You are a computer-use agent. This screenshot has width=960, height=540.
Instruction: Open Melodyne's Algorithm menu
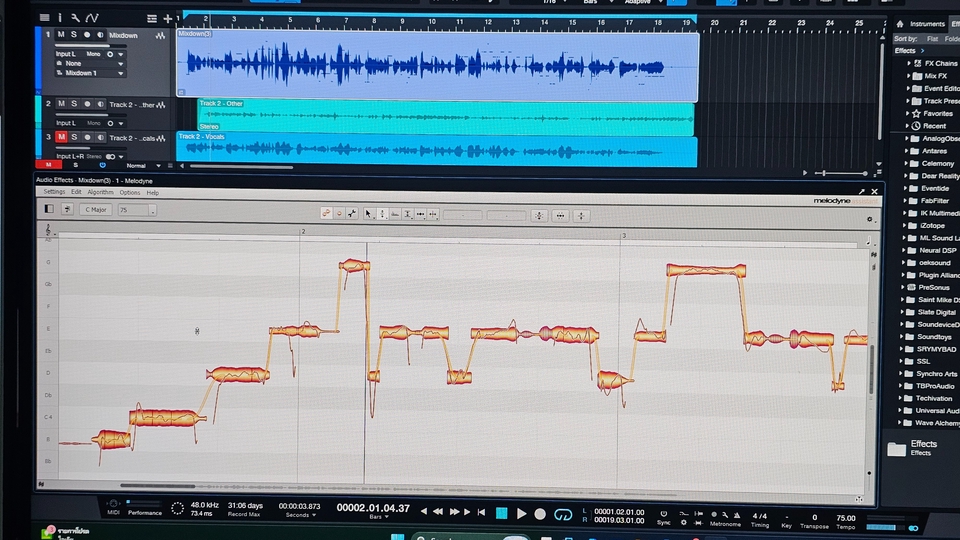point(100,192)
